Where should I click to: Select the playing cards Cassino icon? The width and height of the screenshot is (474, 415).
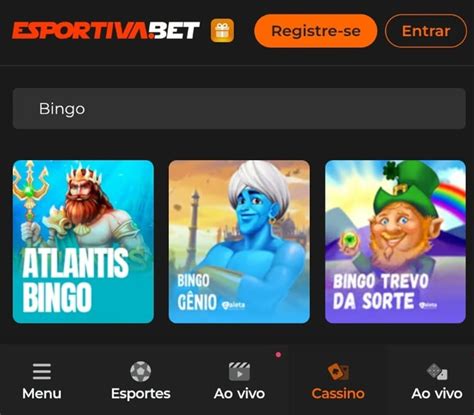pos(338,371)
